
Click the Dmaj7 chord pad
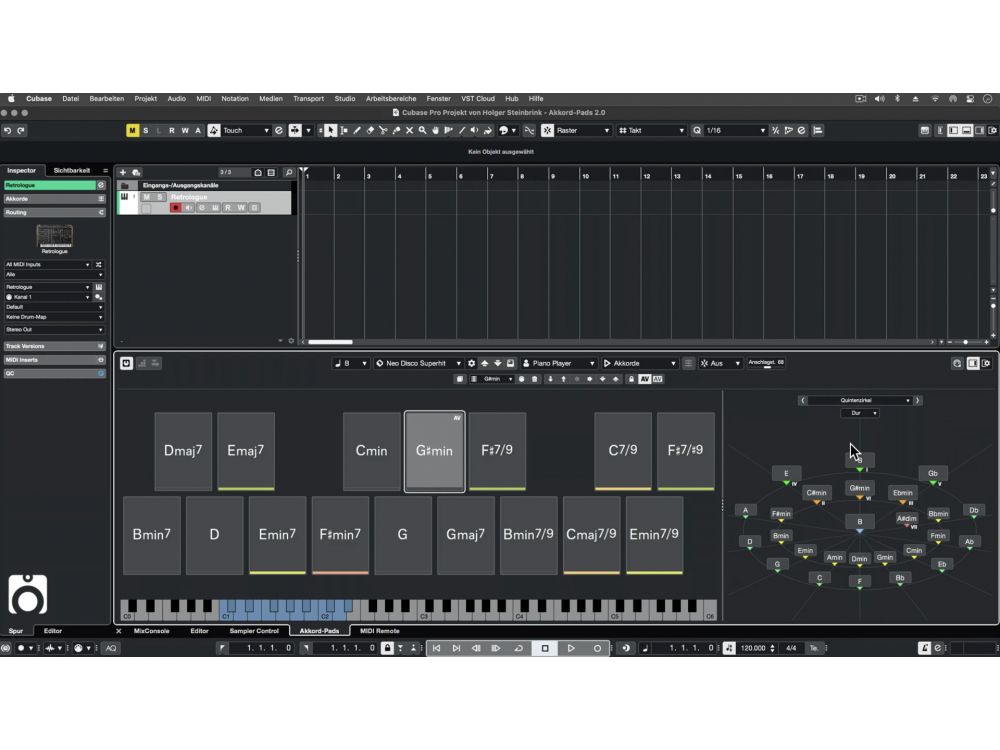(x=183, y=451)
